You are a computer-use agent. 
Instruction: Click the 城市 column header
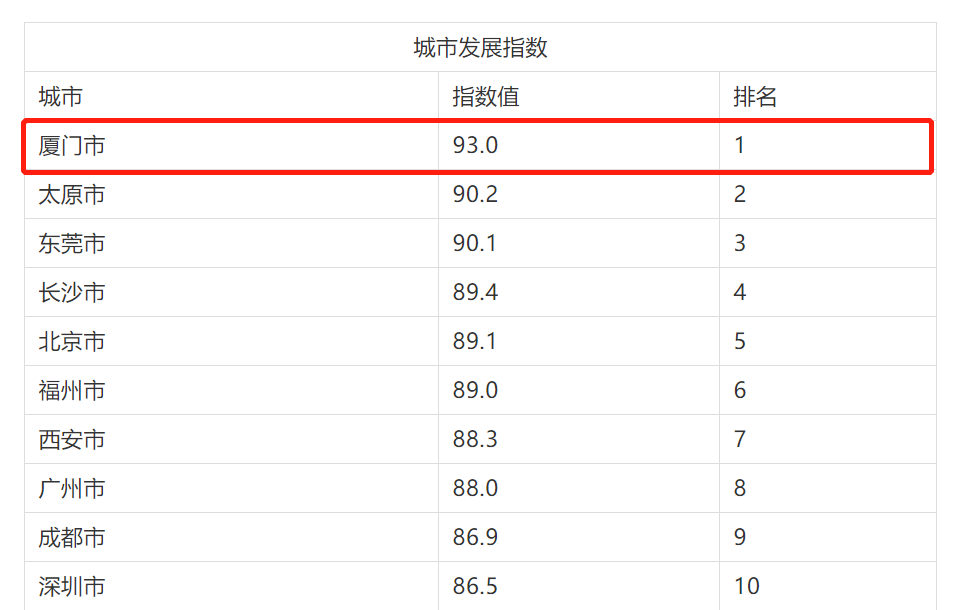[x=61, y=97]
